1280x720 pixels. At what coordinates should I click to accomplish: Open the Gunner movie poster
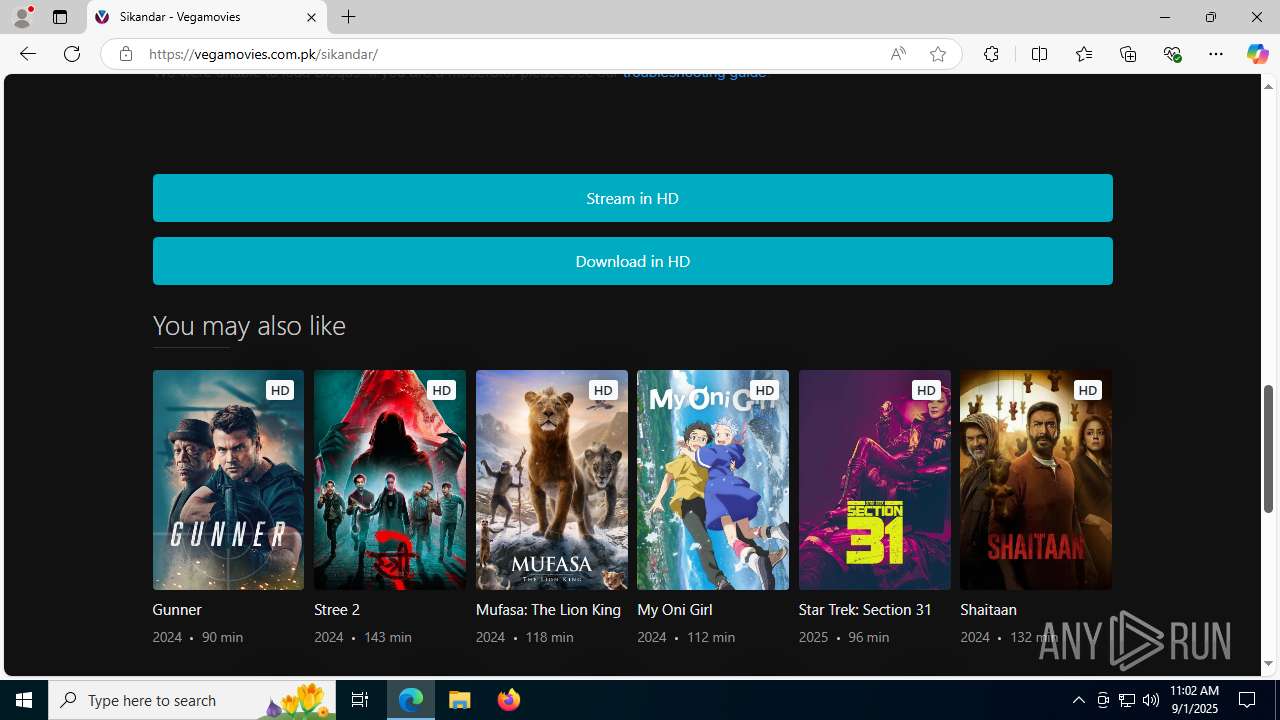[228, 480]
